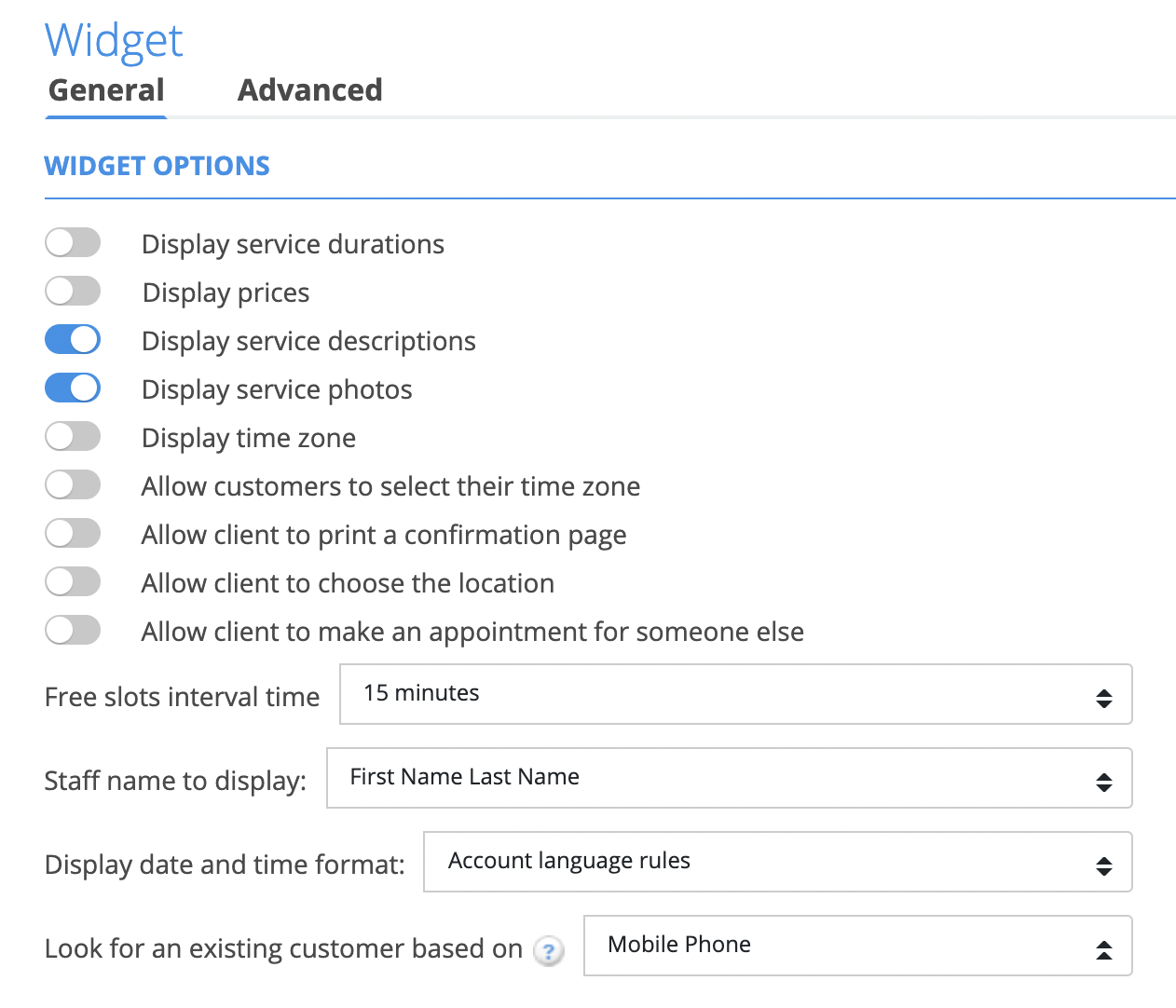Enable Display time zone toggle
Viewport: 1176px width, 1008px height.
[73, 437]
